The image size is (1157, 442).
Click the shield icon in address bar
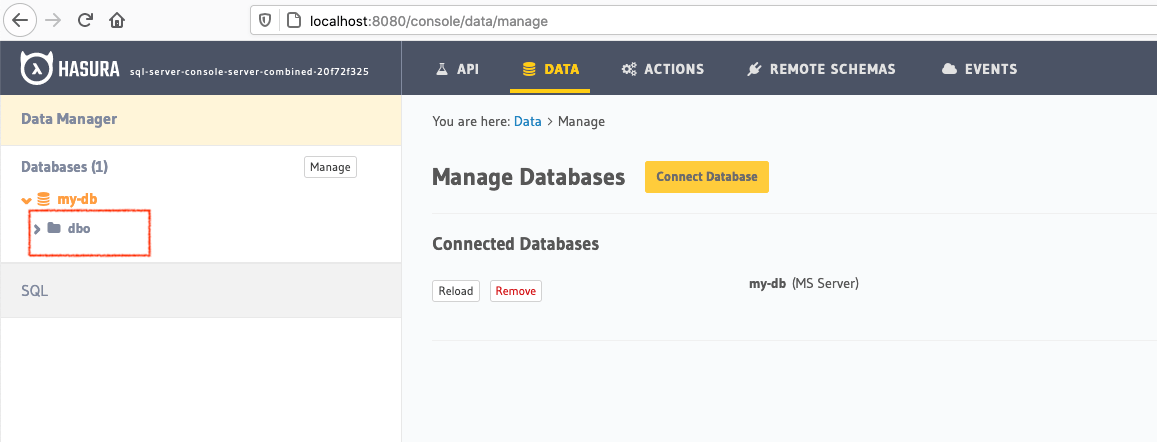point(265,20)
